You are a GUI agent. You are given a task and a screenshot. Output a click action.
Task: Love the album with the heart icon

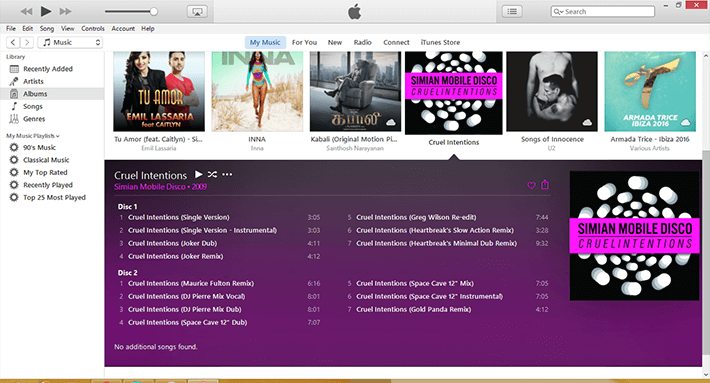(532, 185)
